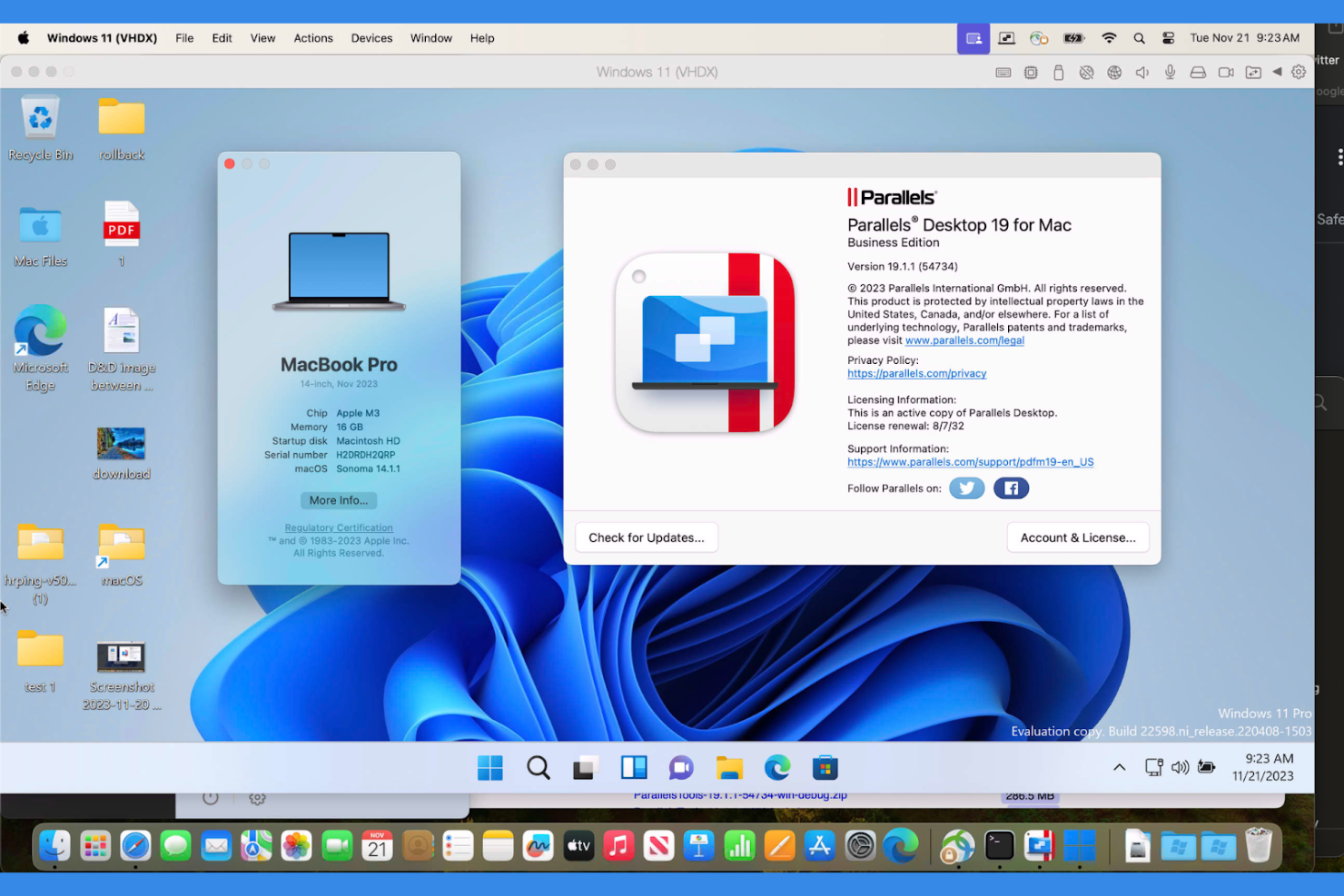Open the Devices menu
The height and width of the screenshot is (896, 1344).
tap(371, 38)
